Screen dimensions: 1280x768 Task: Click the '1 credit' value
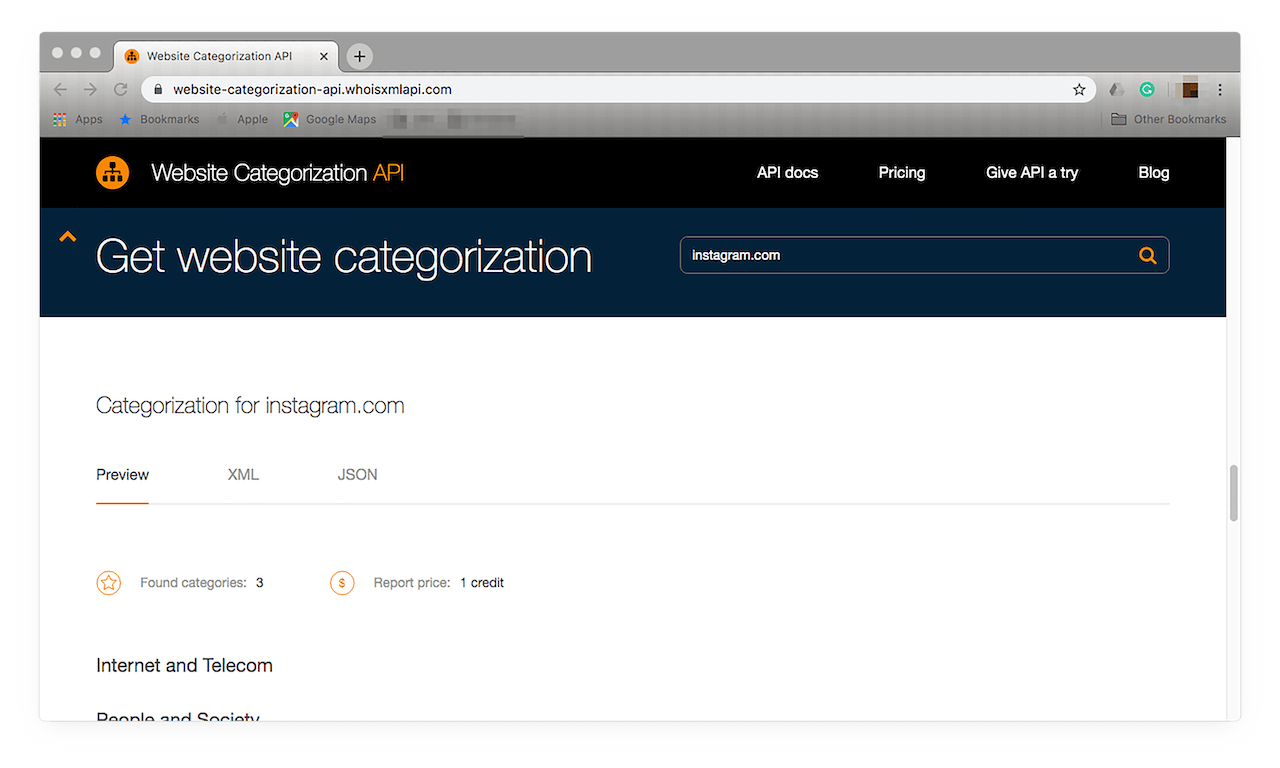(x=482, y=583)
